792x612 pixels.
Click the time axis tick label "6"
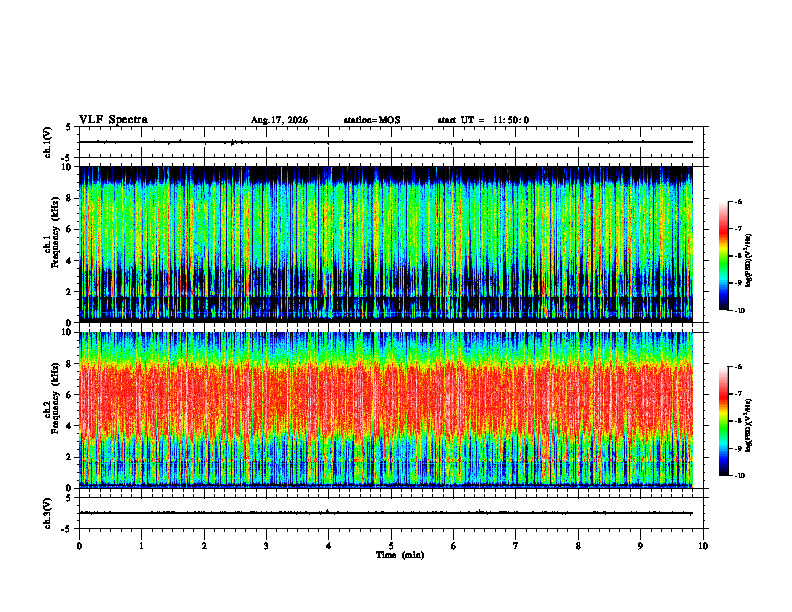454,546
